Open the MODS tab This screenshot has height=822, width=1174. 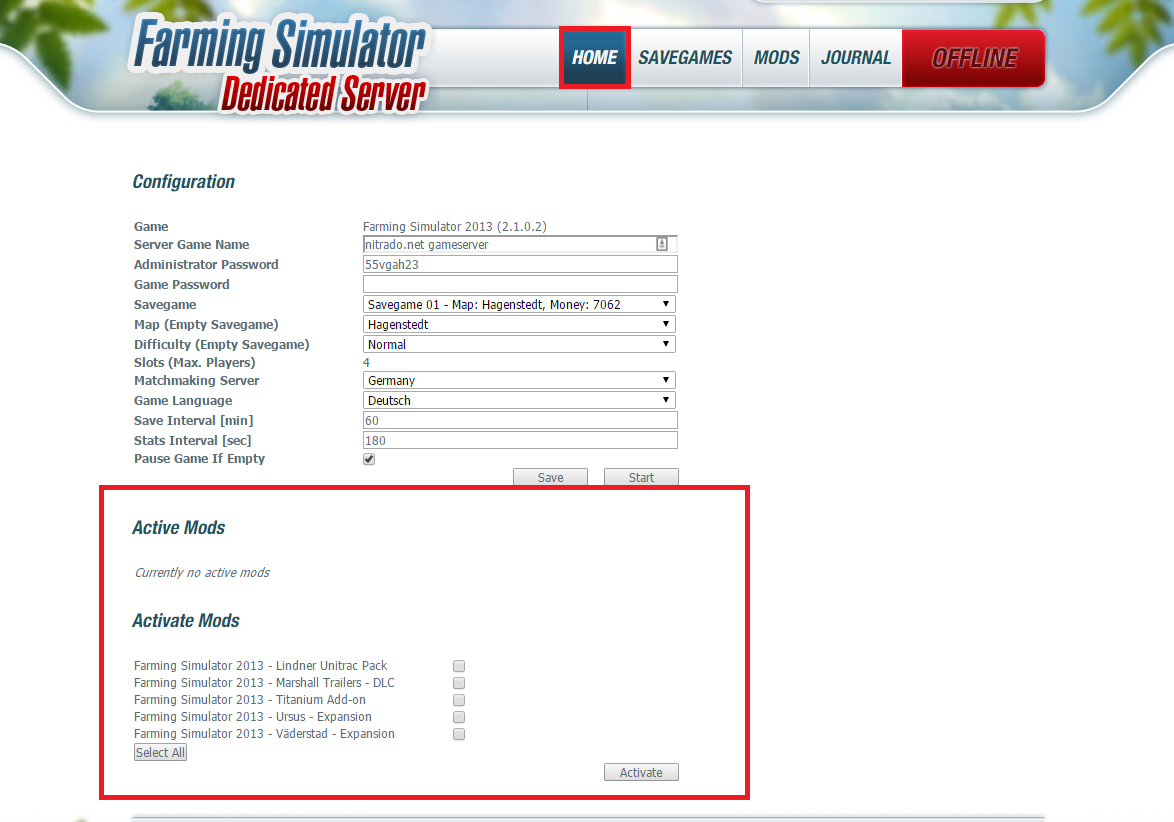(x=775, y=57)
